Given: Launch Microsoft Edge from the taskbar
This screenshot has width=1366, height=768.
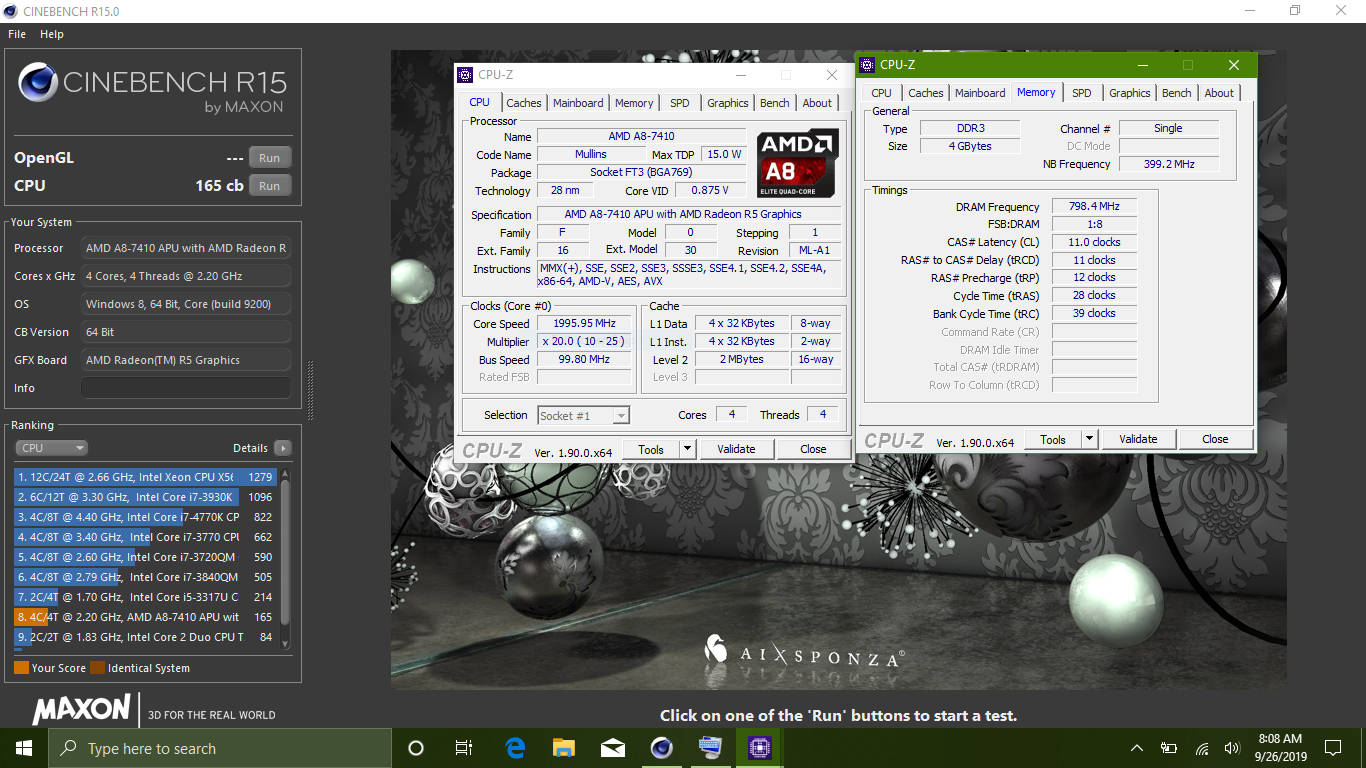Looking at the screenshot, I should point(515,748).
